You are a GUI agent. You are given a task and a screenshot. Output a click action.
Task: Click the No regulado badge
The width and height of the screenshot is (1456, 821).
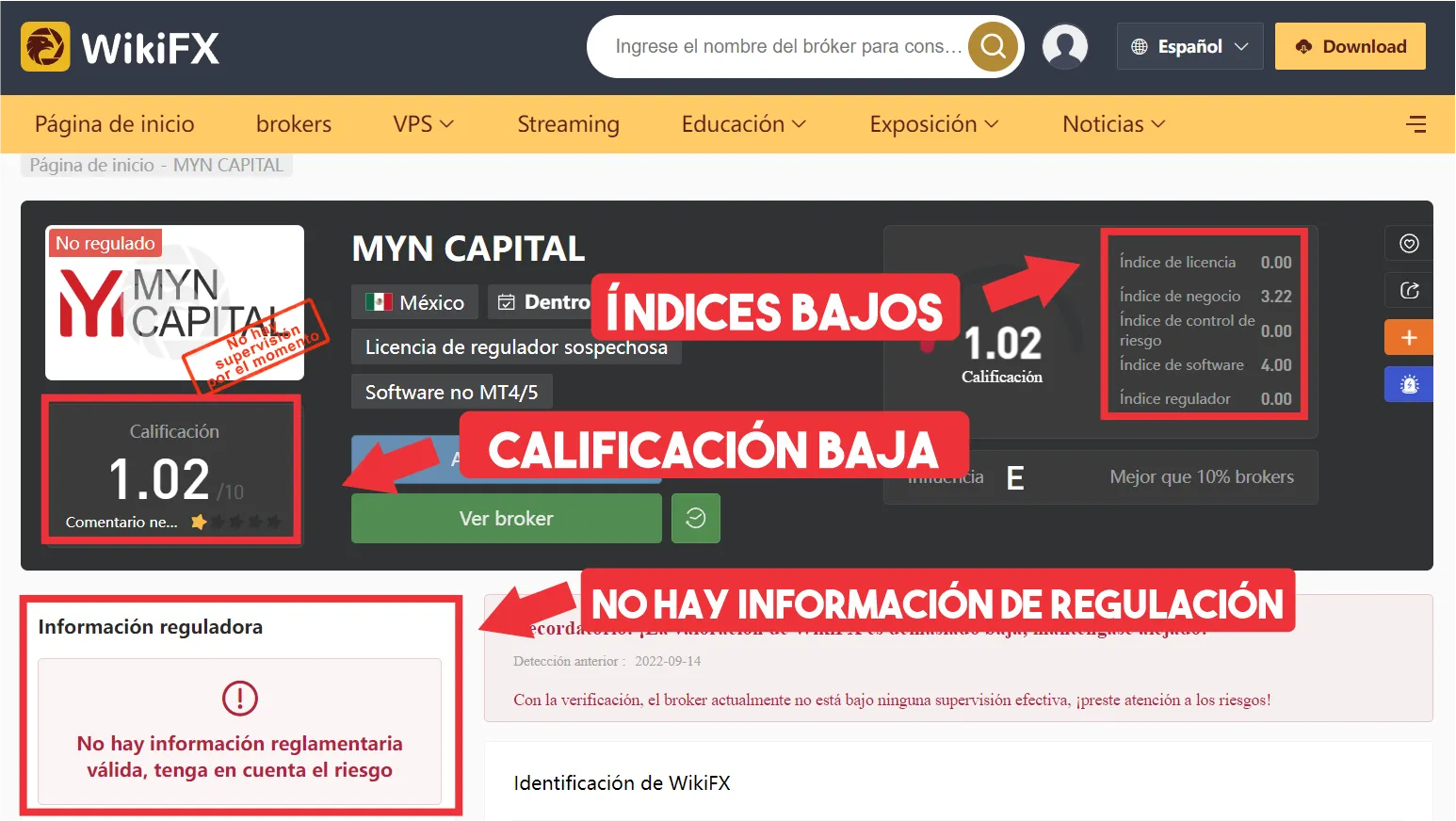coord(105,243)
